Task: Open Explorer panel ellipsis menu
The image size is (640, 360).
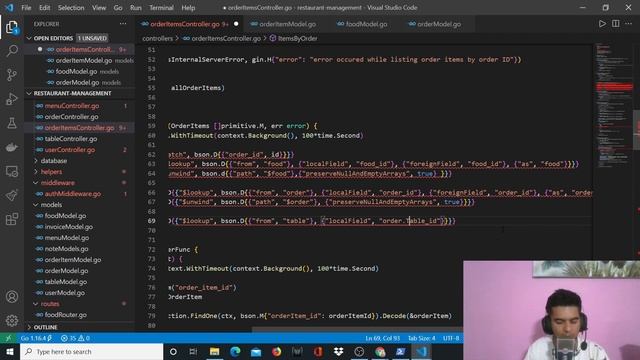Action: point(123,24)
